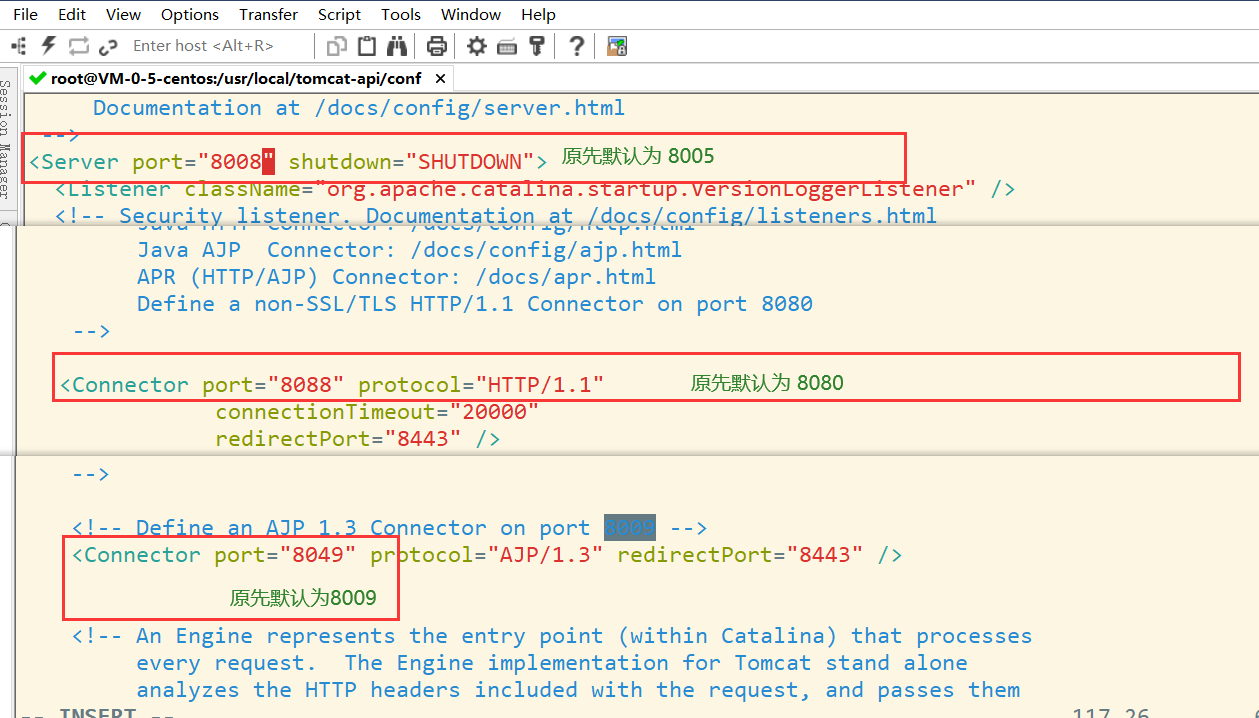Click the HTTP redirectPort="8443" line
Image resolution: width=1259 pixels, height=718 pixels.
[x=358, y=438]
